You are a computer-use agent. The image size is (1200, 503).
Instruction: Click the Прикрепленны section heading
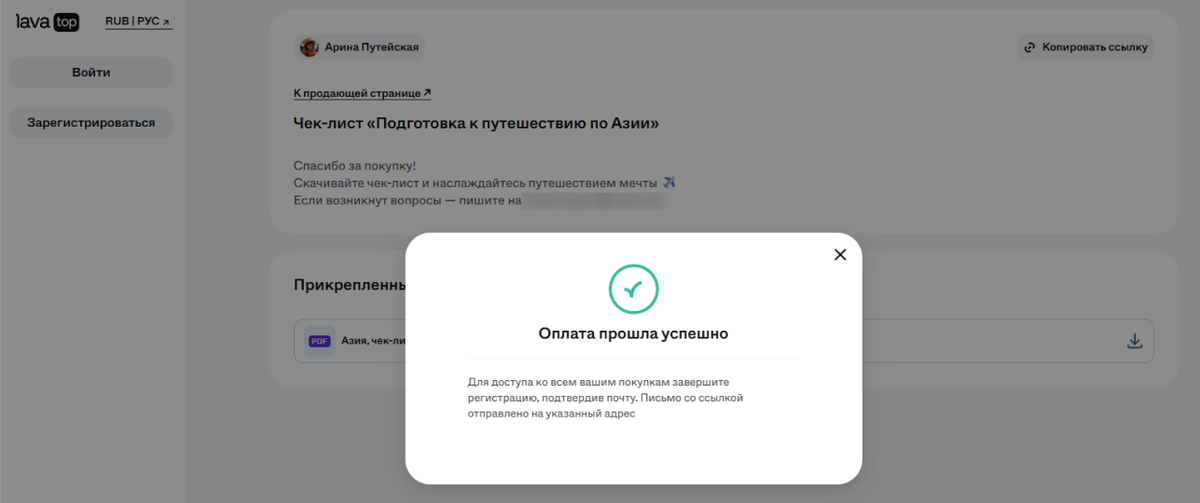pos(349,284)
